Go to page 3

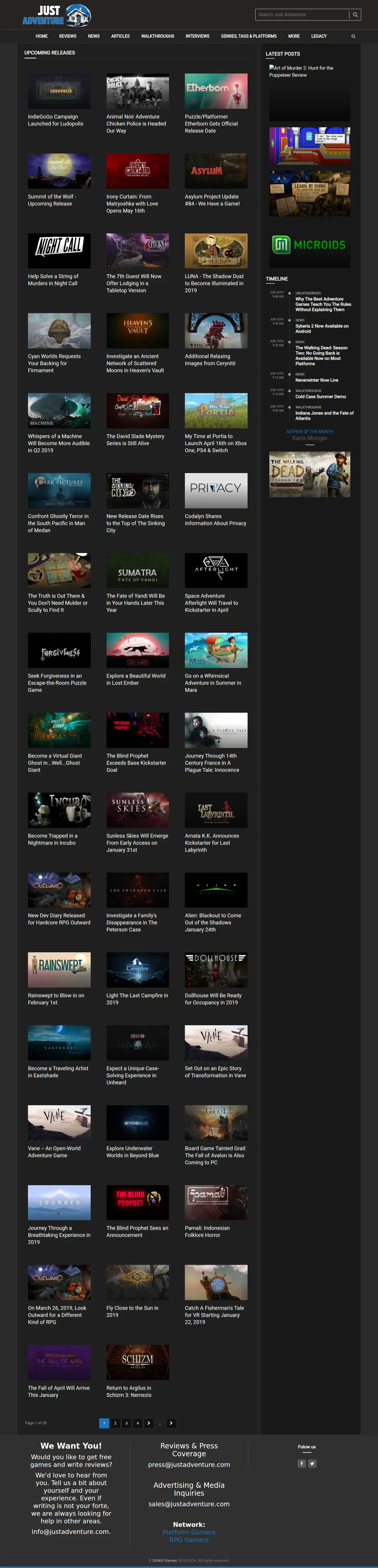126,1423
